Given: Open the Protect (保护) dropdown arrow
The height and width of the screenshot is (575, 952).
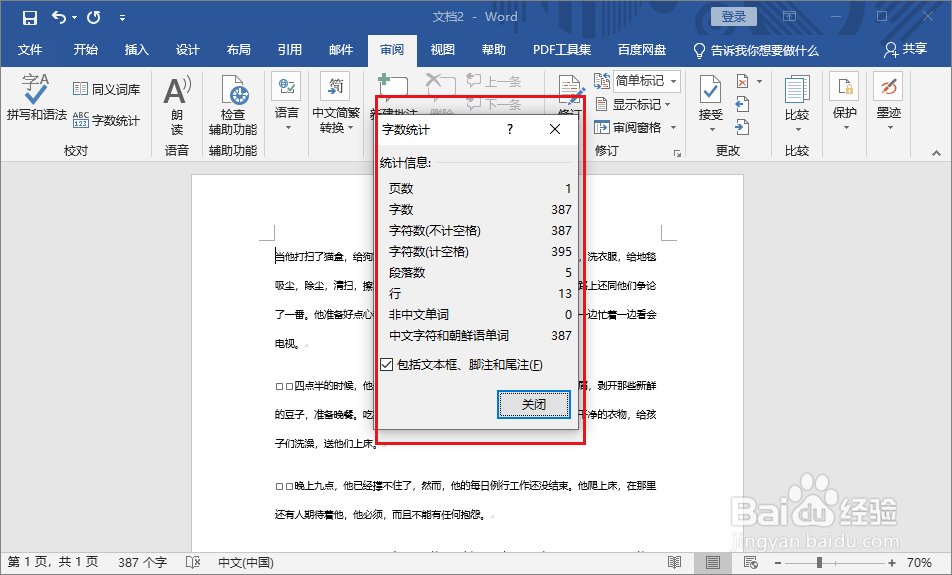Looking at the screenshot, I should 845,128.
